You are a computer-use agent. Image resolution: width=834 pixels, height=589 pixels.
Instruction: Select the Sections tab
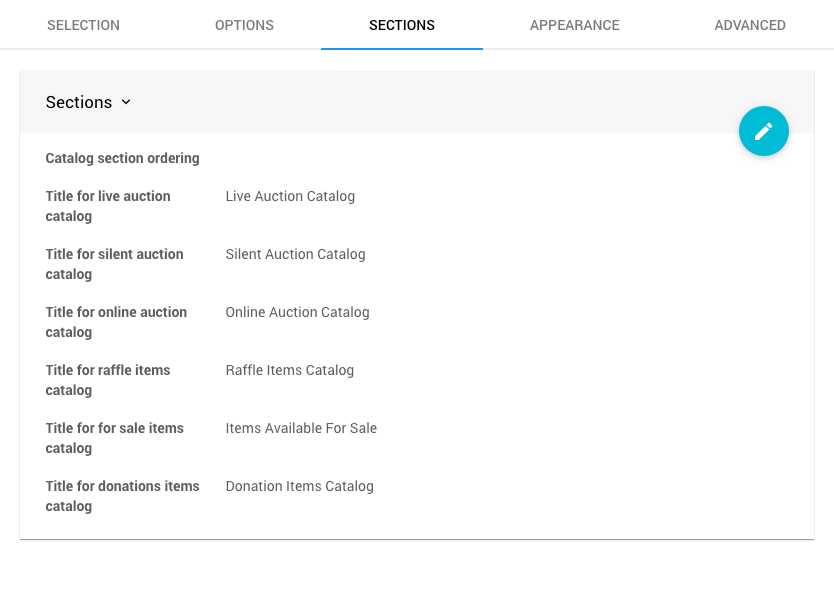[401, 25]
